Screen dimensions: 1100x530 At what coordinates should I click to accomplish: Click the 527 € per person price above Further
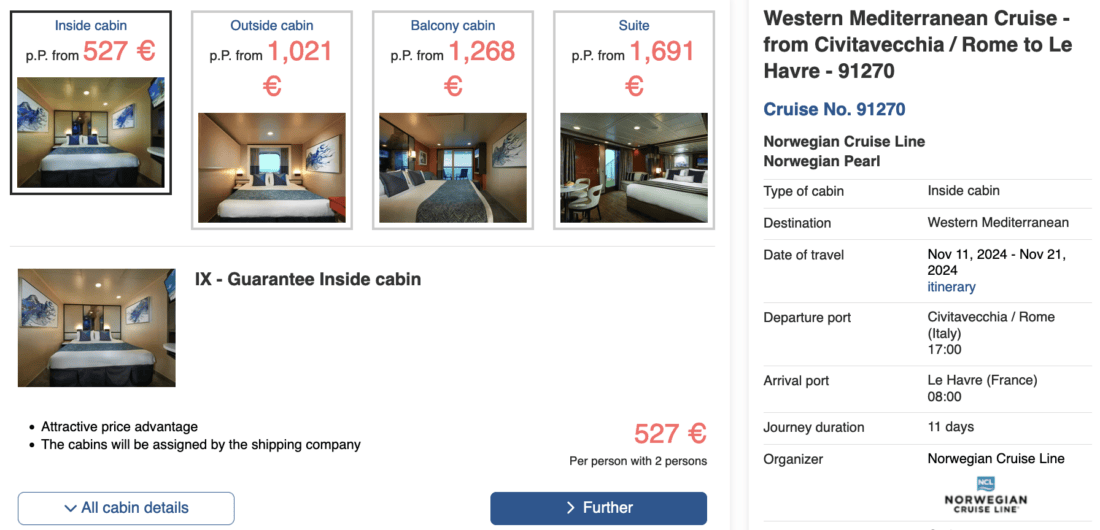[x=669, y=434]
